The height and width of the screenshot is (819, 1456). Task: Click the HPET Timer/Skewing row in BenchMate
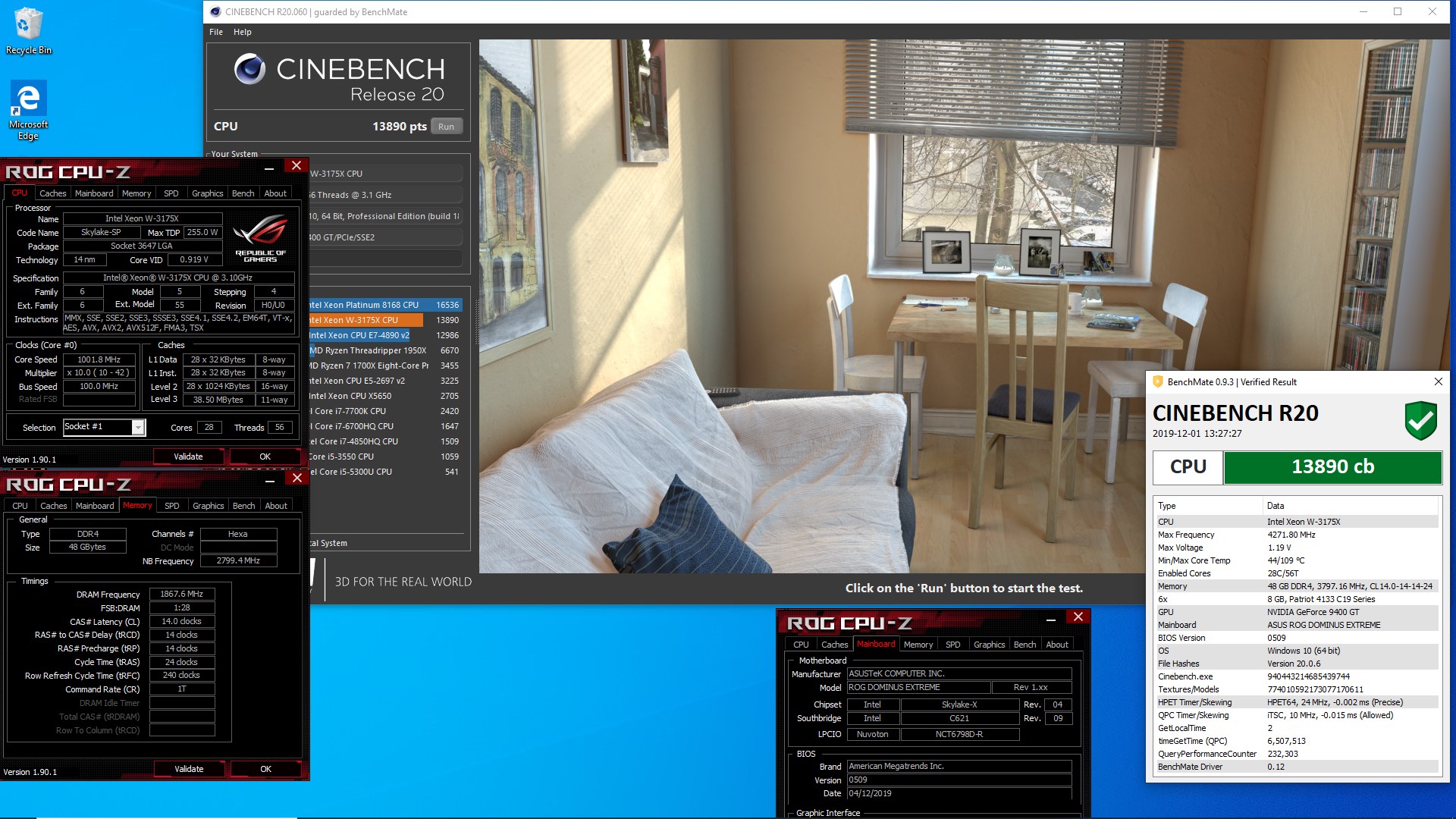[1295, 702]
